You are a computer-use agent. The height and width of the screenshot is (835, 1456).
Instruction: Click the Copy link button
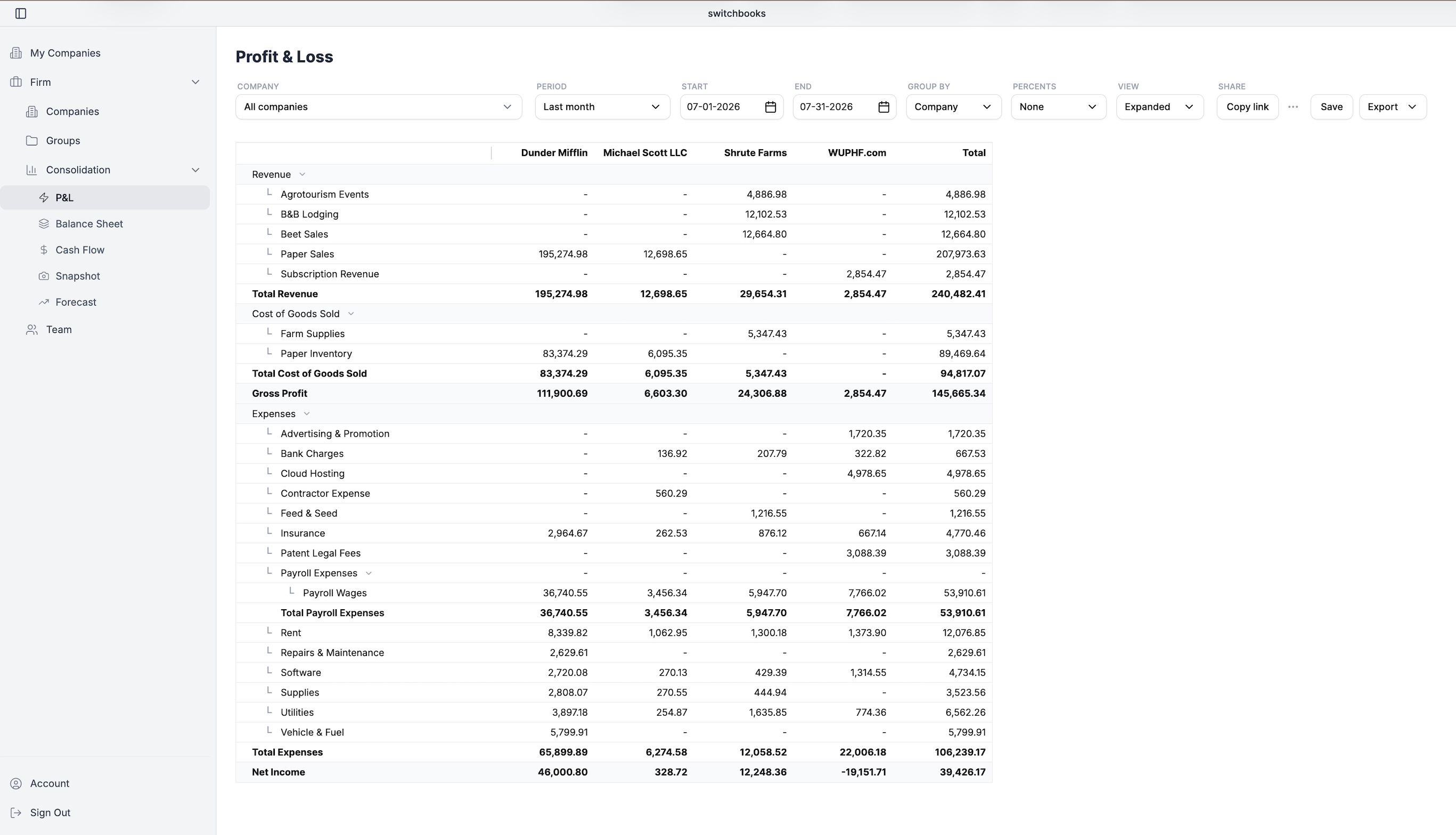[x=1247, y=107]
